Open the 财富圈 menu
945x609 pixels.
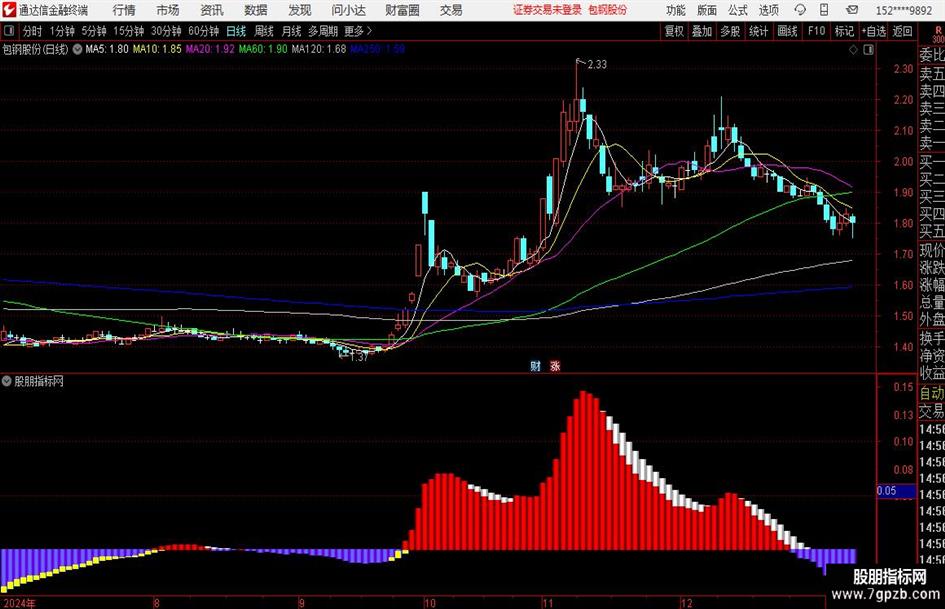click(x=403, y=10)
